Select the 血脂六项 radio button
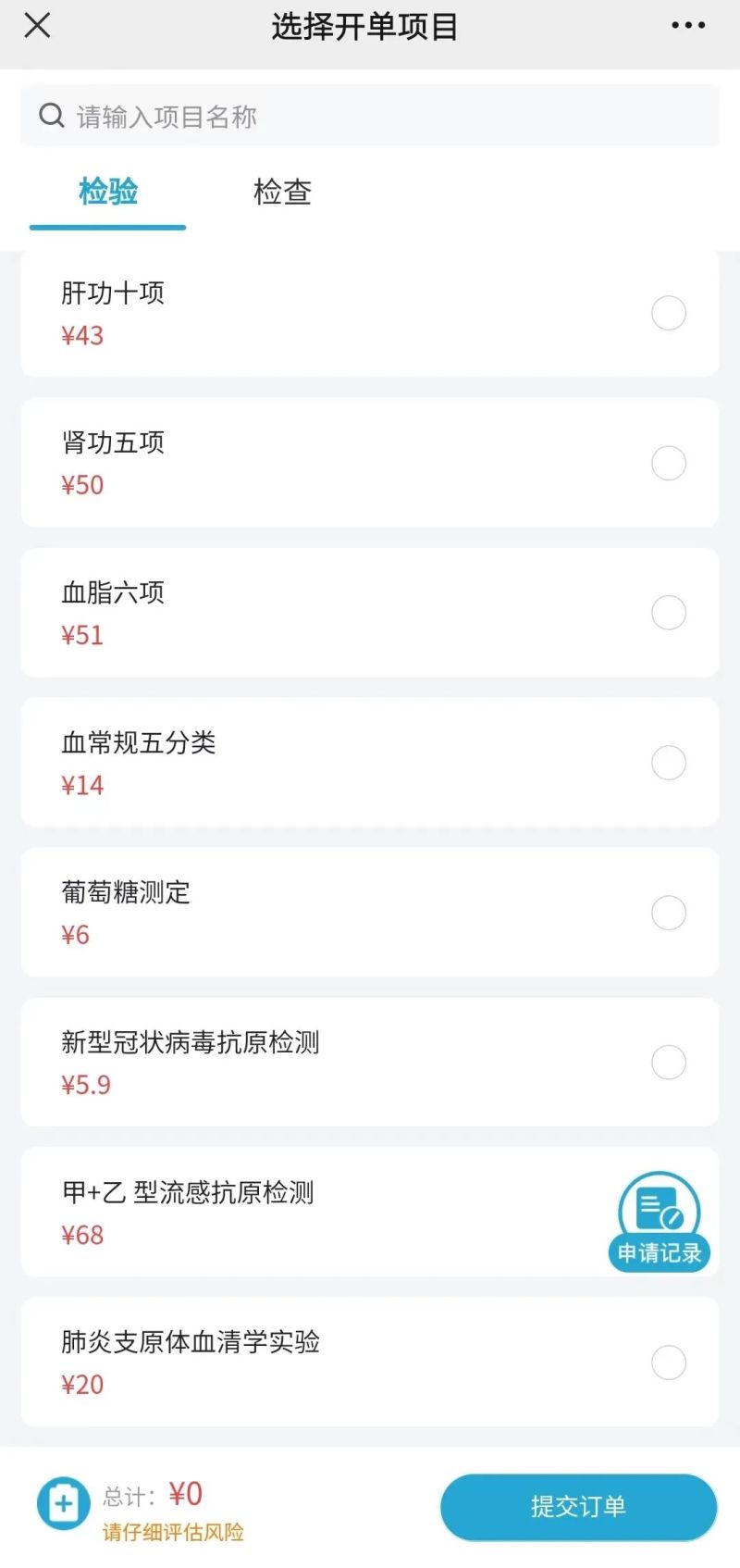Image resolution: width=740 pixels, height=1568 pixels. coord(668,613)
